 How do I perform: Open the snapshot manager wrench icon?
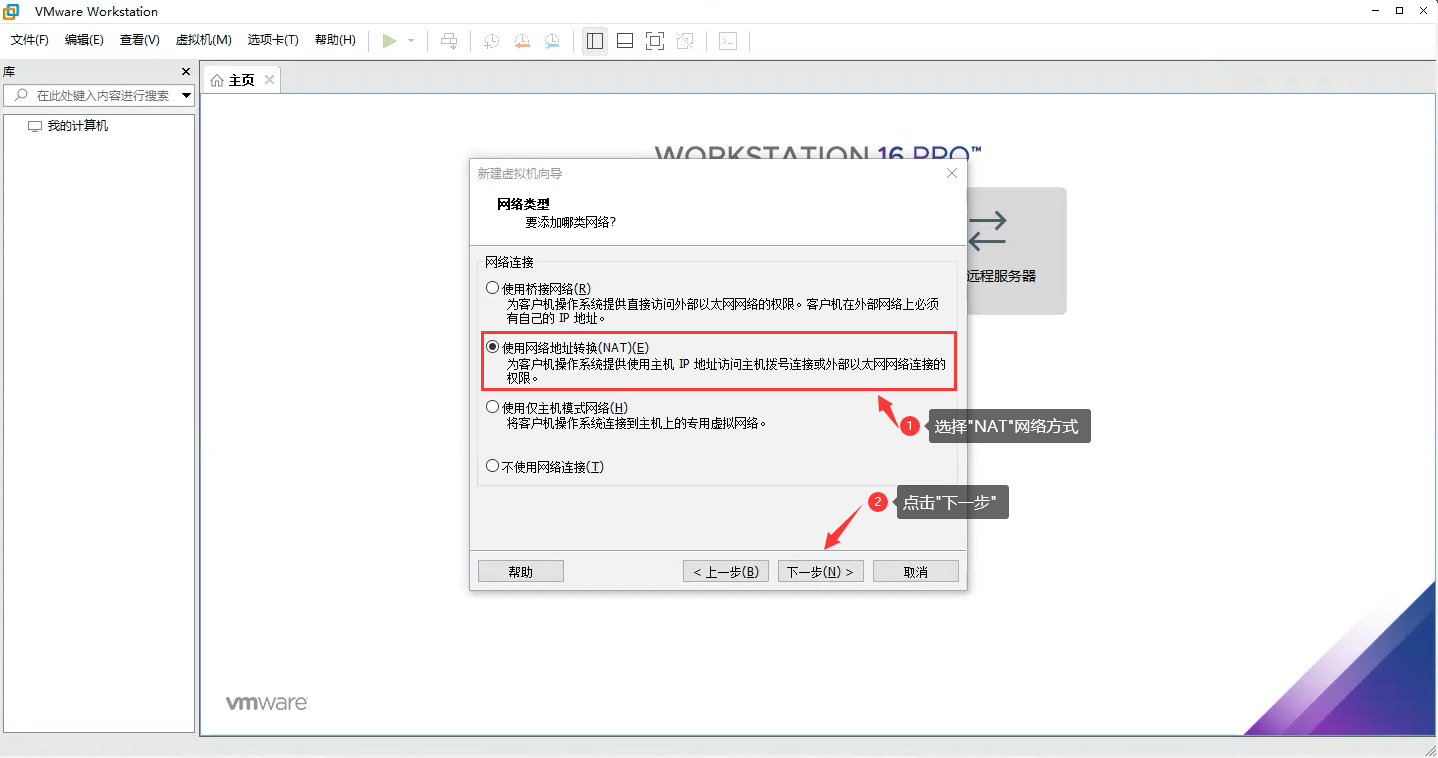(x=552, y=41)
